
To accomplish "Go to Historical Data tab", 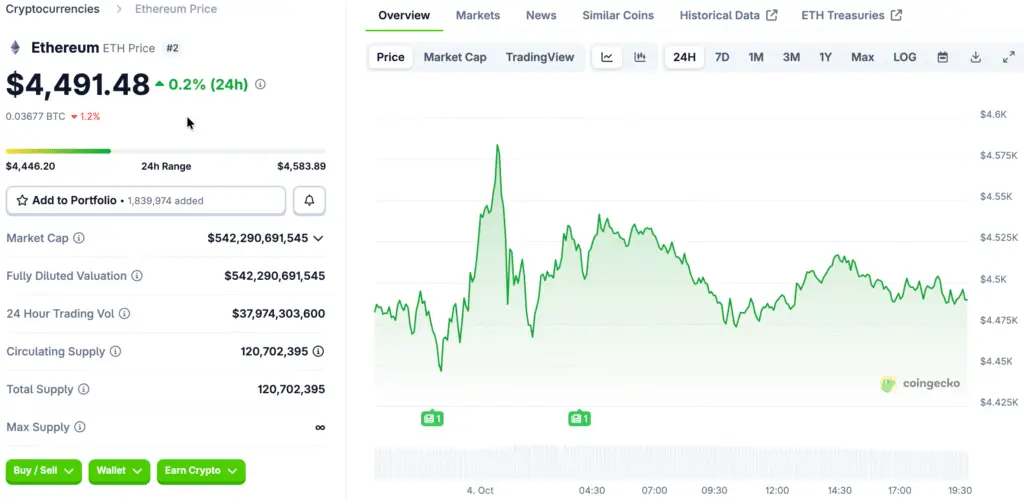I will pos(727,16).
